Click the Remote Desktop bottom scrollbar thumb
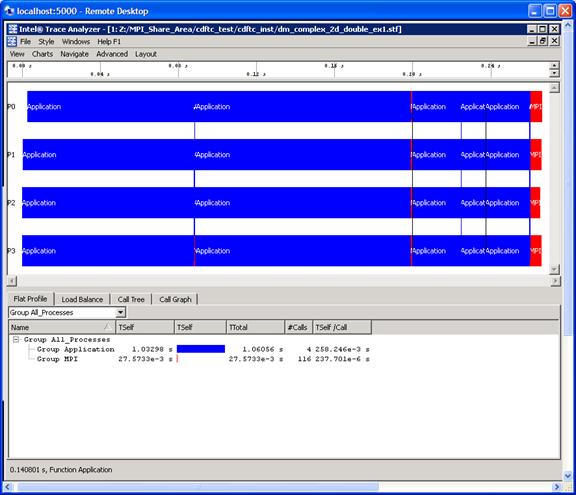This screenshot has width=576, height=495. tap(198, 487)
